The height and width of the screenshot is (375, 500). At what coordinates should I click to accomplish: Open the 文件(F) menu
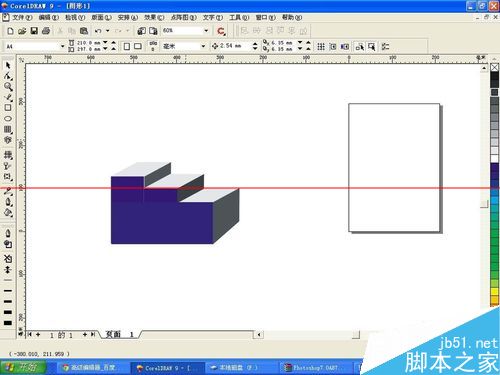click(22, 17)
